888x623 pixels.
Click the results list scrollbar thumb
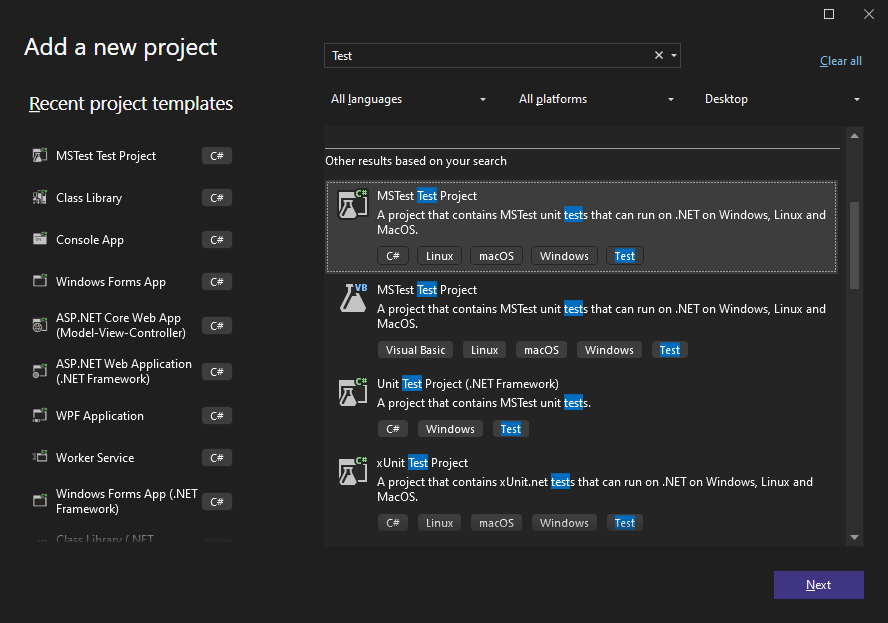[x=855, y=245]
